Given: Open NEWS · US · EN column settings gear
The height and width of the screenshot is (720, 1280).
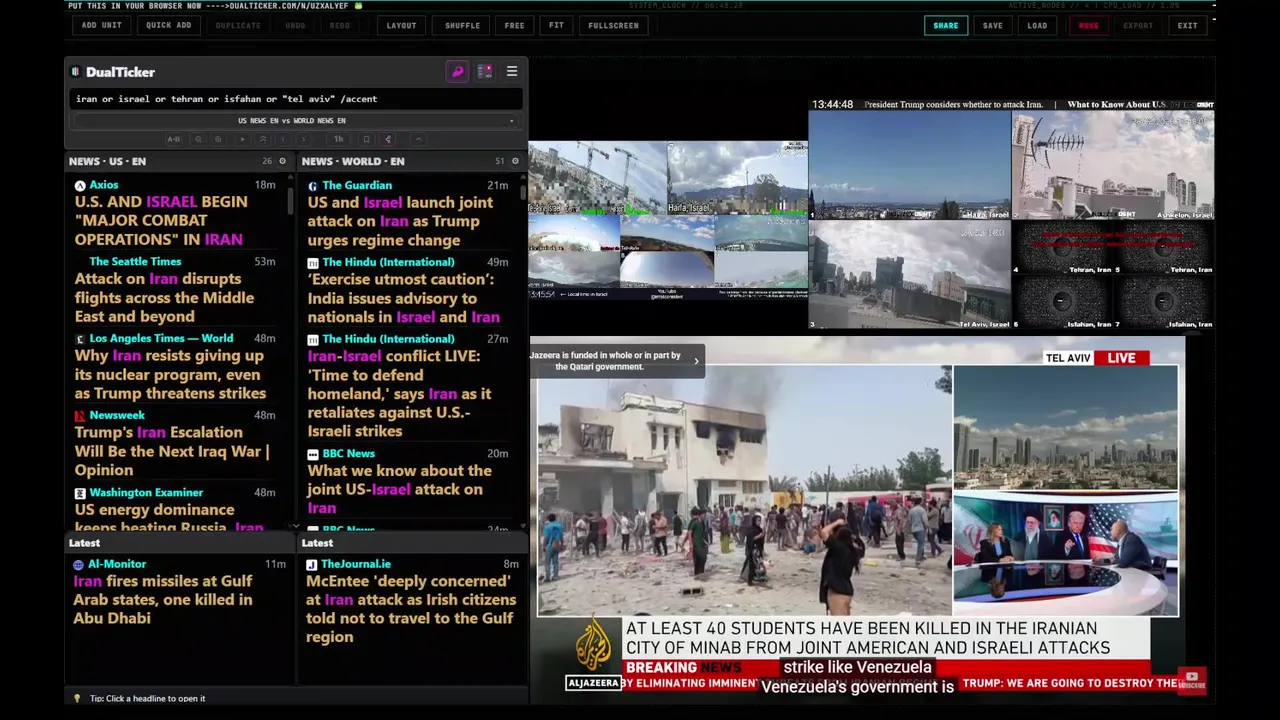Looking at the screenshot, I should coord(282,161).
